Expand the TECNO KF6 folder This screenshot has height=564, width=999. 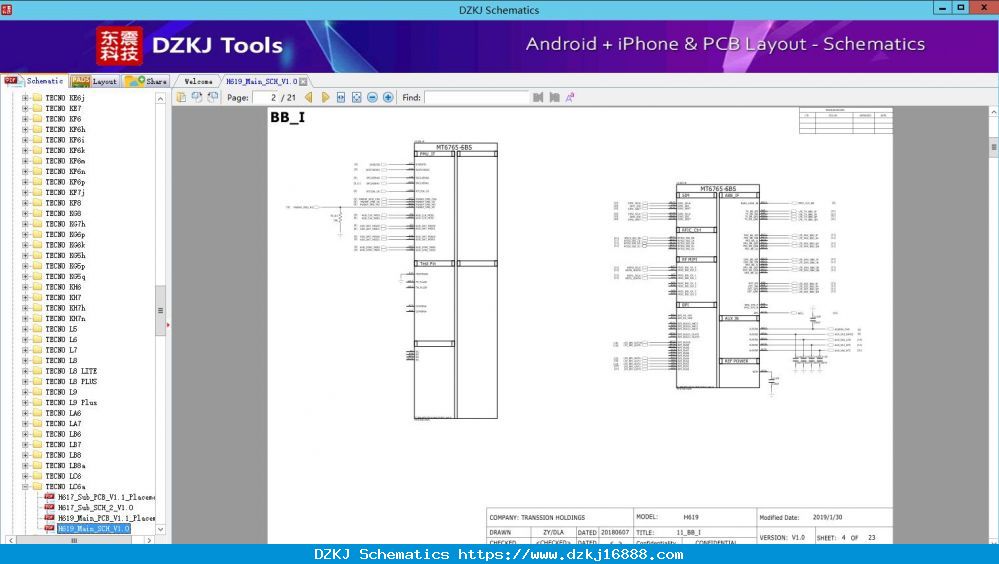click(x=25, y=119)
